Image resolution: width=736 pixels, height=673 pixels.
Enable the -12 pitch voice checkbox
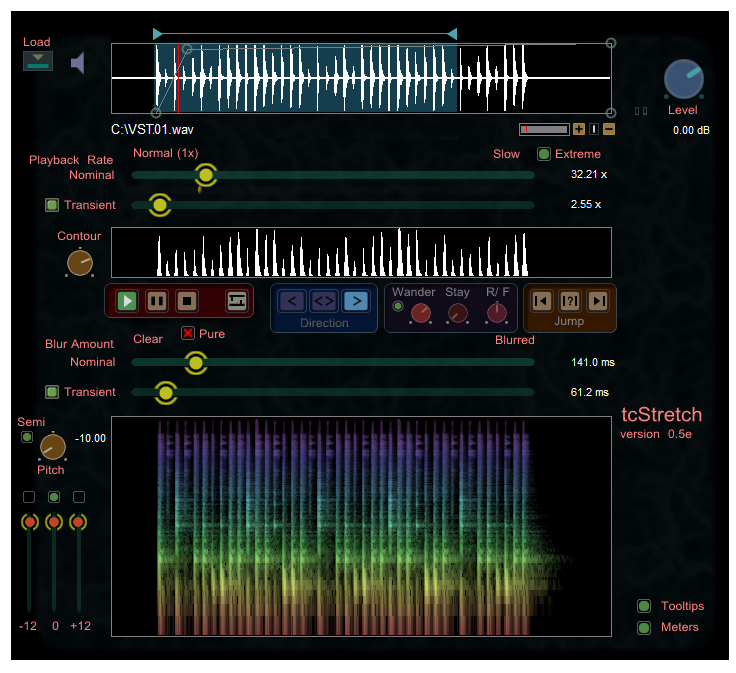coord(29,497)
